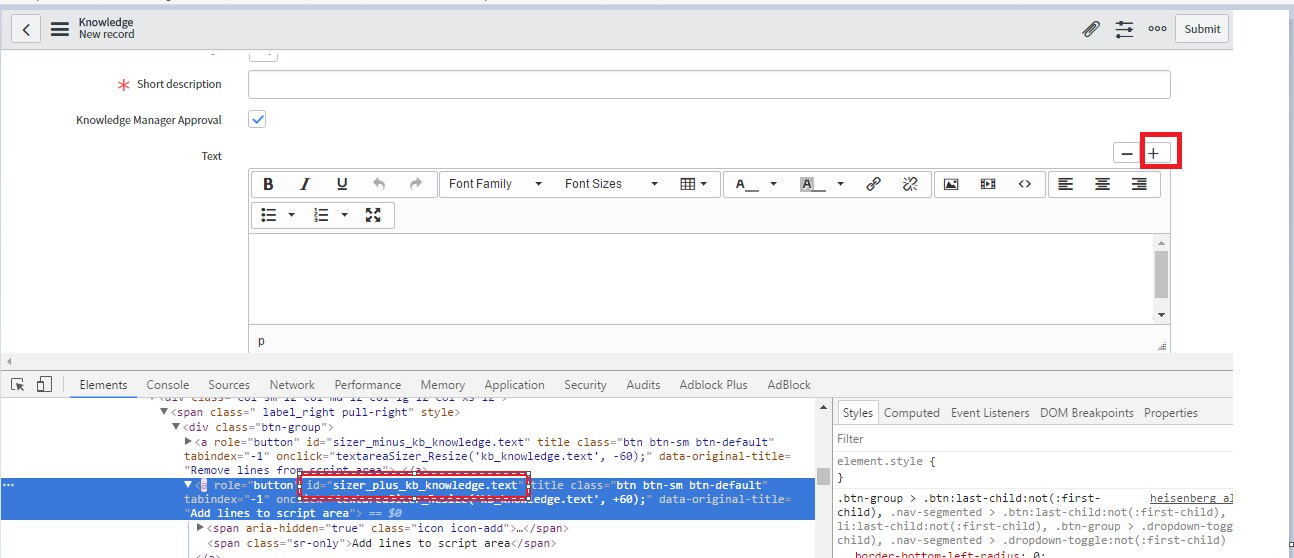Collapse the span label_right pull-right node
This screenshot has height=558, width=1294.
[165, 412]
